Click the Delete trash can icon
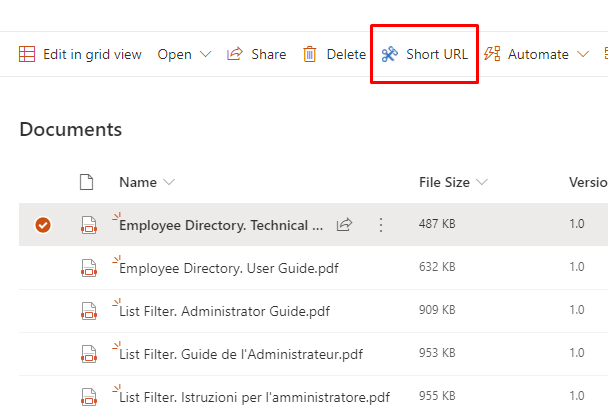The height and width of the screenshot is (409, 608). [x=309, y=54]
